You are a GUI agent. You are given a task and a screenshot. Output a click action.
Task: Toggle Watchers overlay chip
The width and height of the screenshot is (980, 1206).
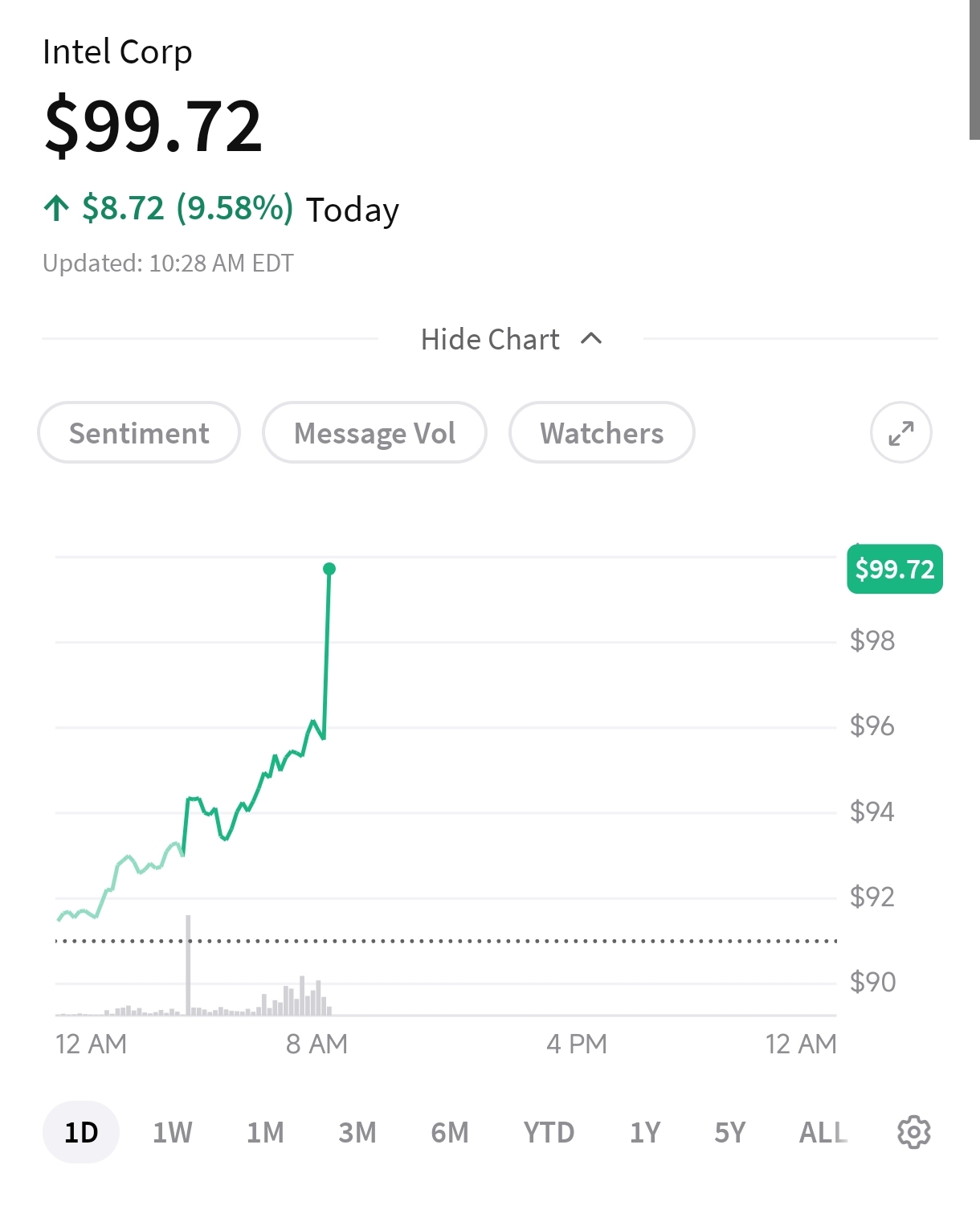(x=602, y=432)
